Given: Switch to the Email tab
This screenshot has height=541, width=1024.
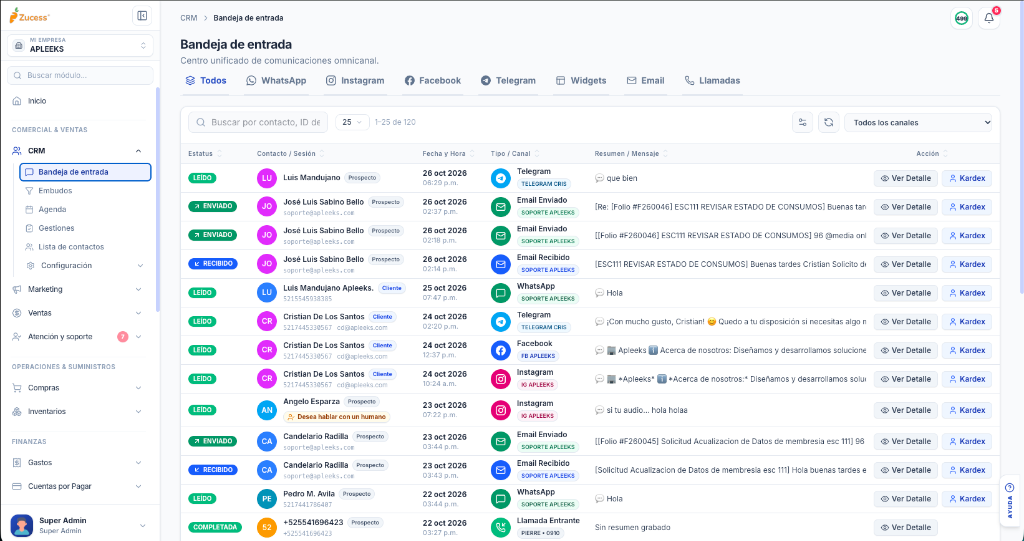Looking at the screenshot, I should (645, 81).
